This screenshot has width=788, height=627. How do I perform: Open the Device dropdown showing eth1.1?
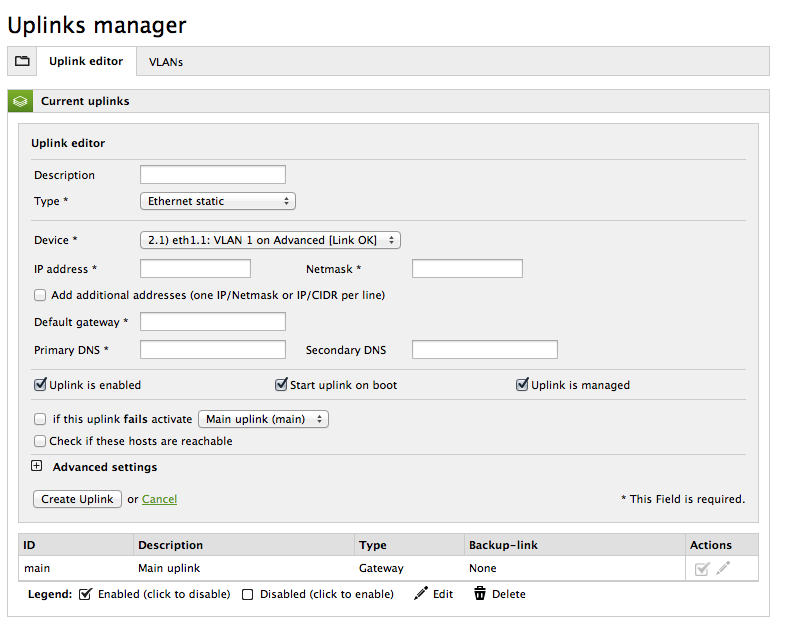tap(270, 240)
